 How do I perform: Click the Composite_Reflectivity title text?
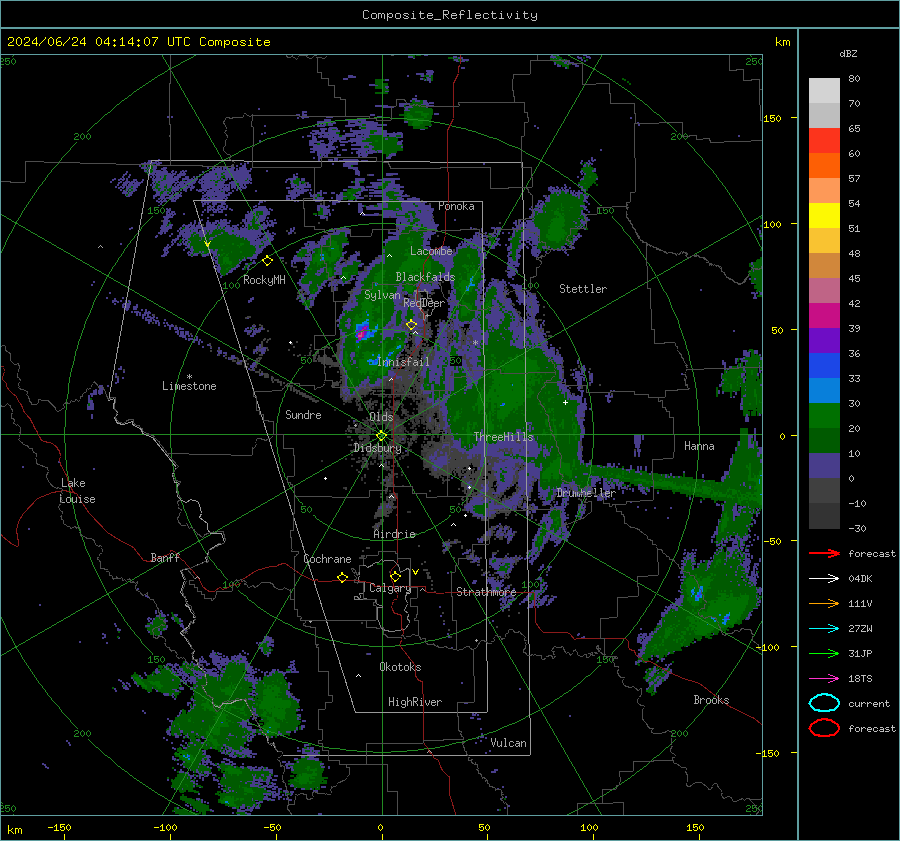[450, 15]
